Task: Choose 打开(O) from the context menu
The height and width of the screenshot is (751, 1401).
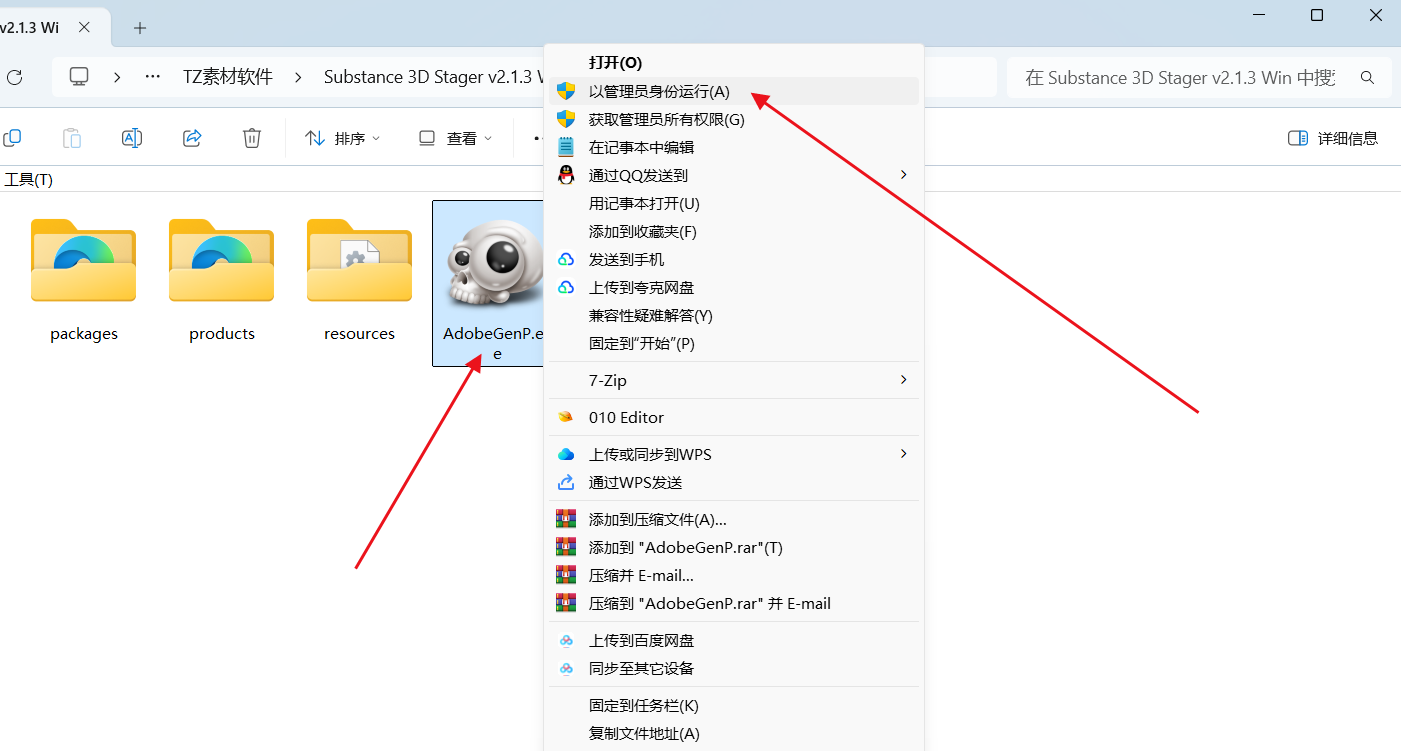Action: coord(734,63)
